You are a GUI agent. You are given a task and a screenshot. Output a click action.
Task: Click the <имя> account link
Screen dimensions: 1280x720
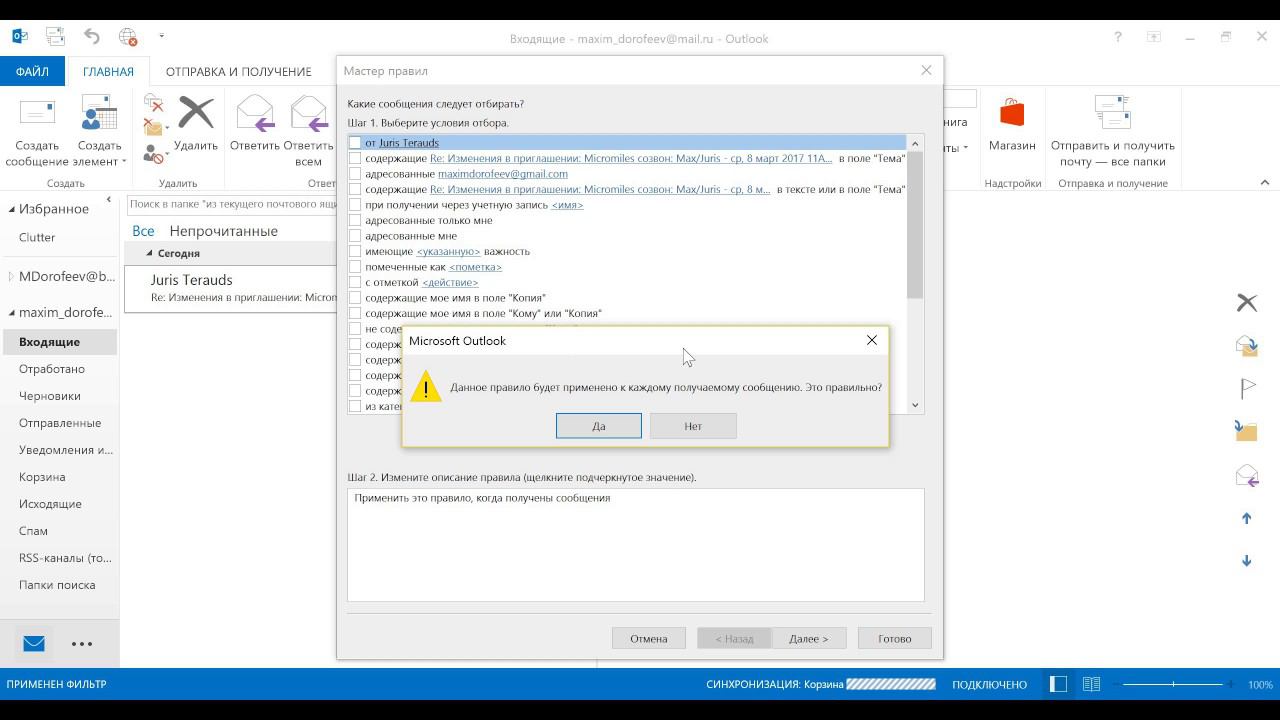567,205
